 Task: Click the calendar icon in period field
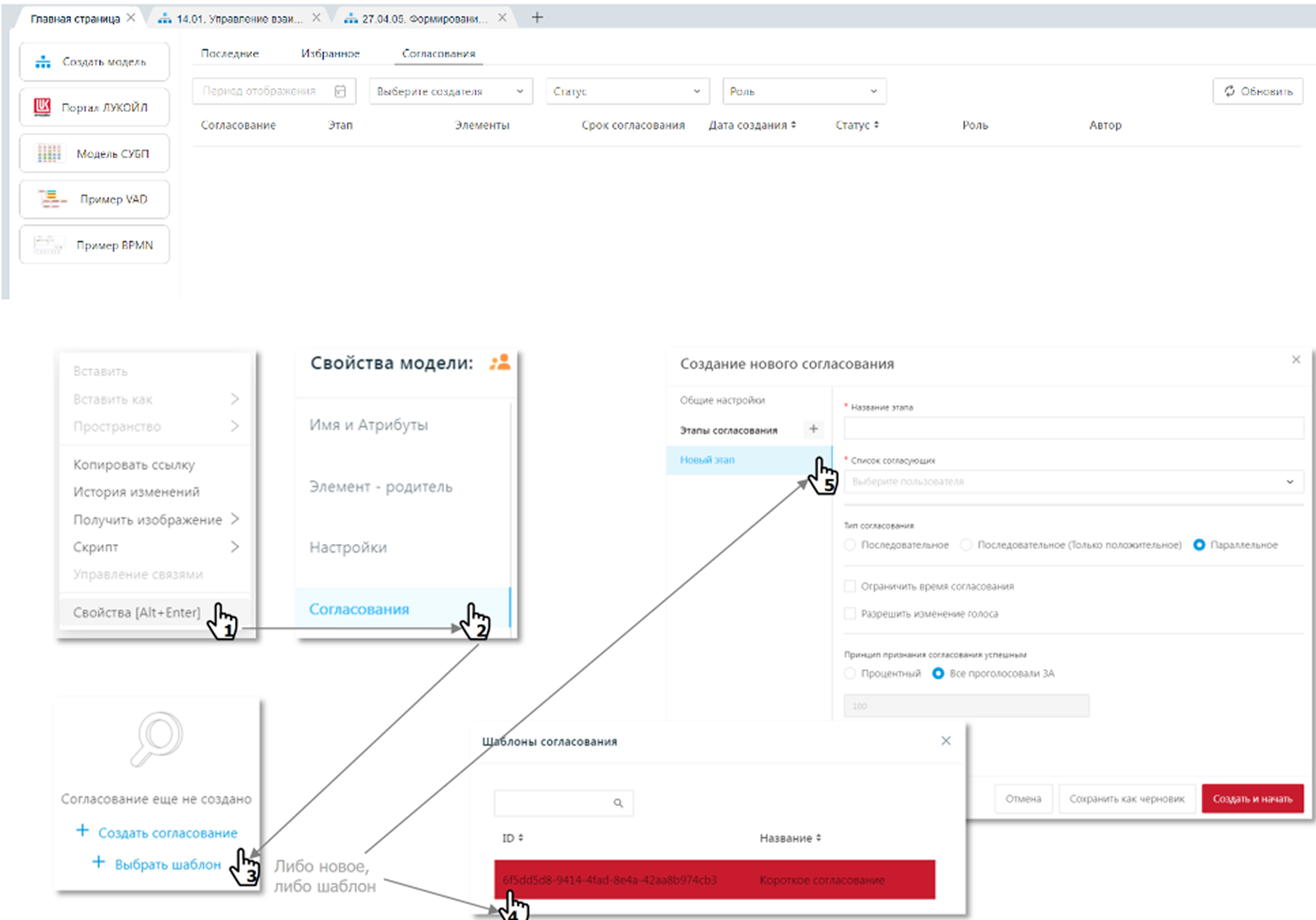click(x=340, y=91)
